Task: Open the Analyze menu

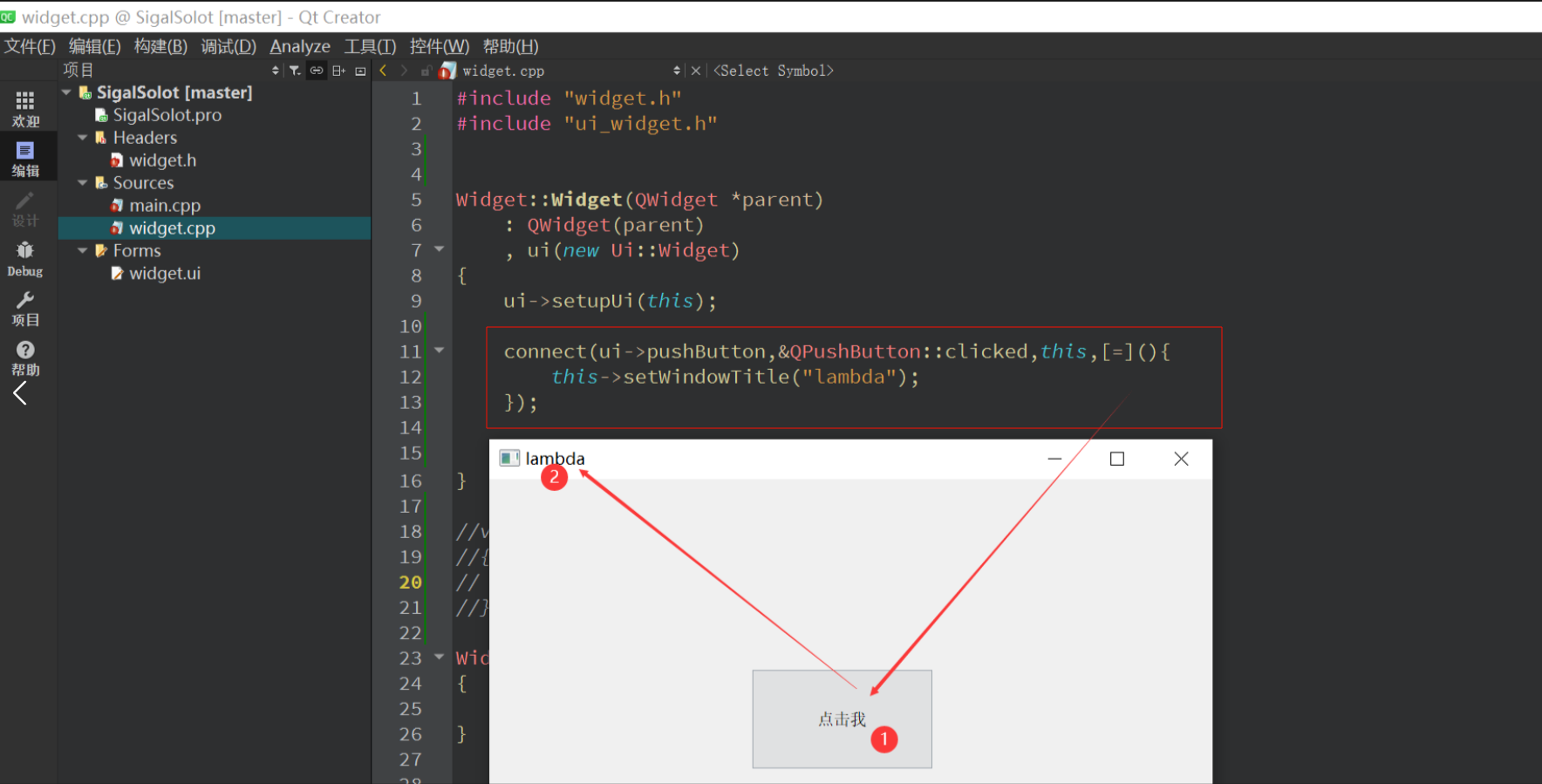Action: [299, 46]
